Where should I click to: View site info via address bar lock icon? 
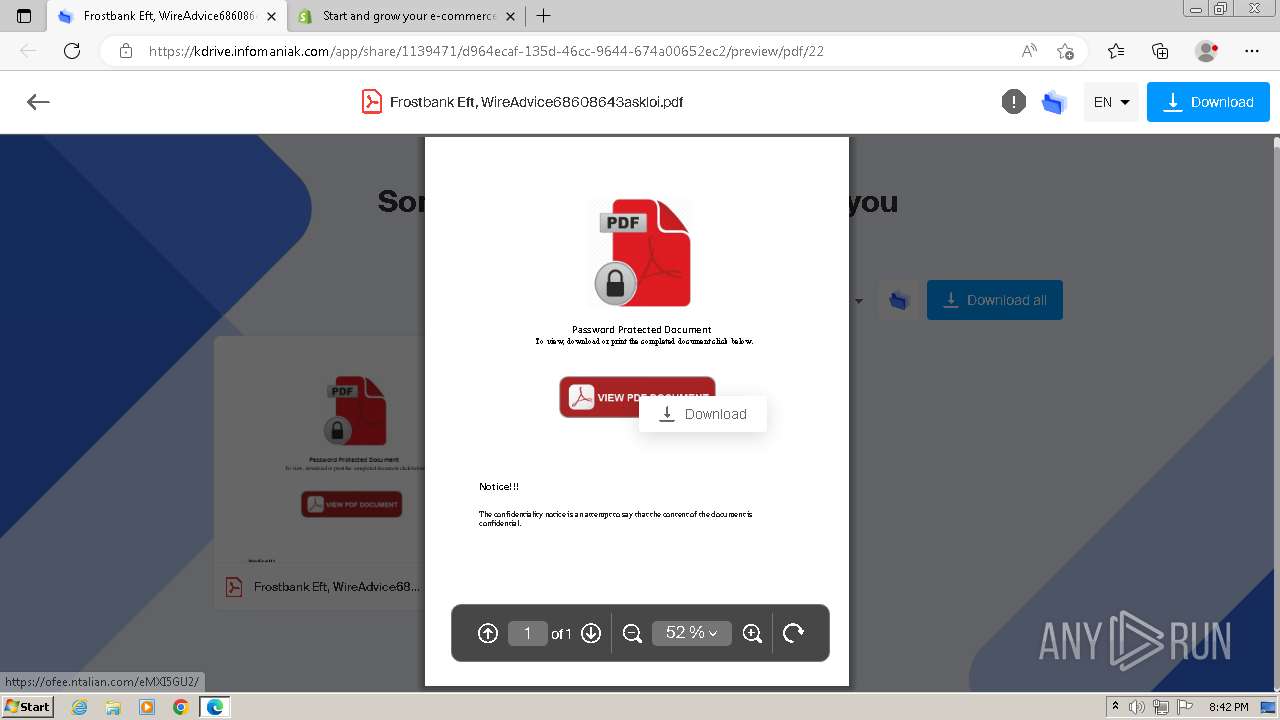[x=126, y=51]
